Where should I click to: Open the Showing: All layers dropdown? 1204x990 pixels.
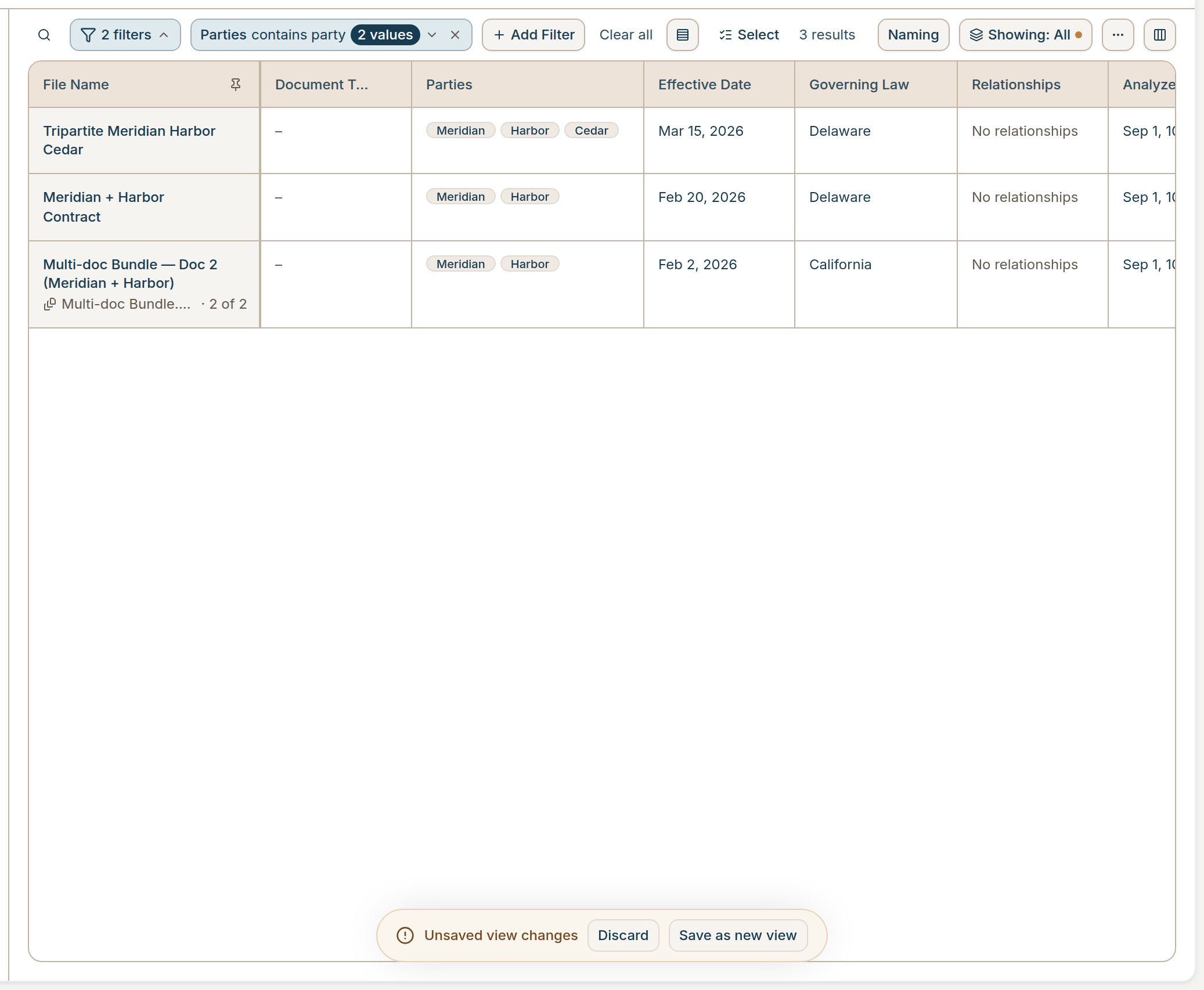pos(1025,35)
